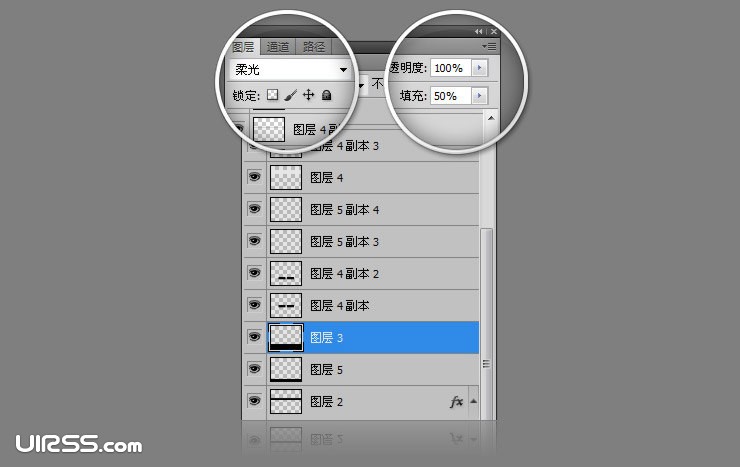This screenshot has height=467, width=740.
Task: Hide the 图层 3 layer with eye icon
Action: coord(254,337)
